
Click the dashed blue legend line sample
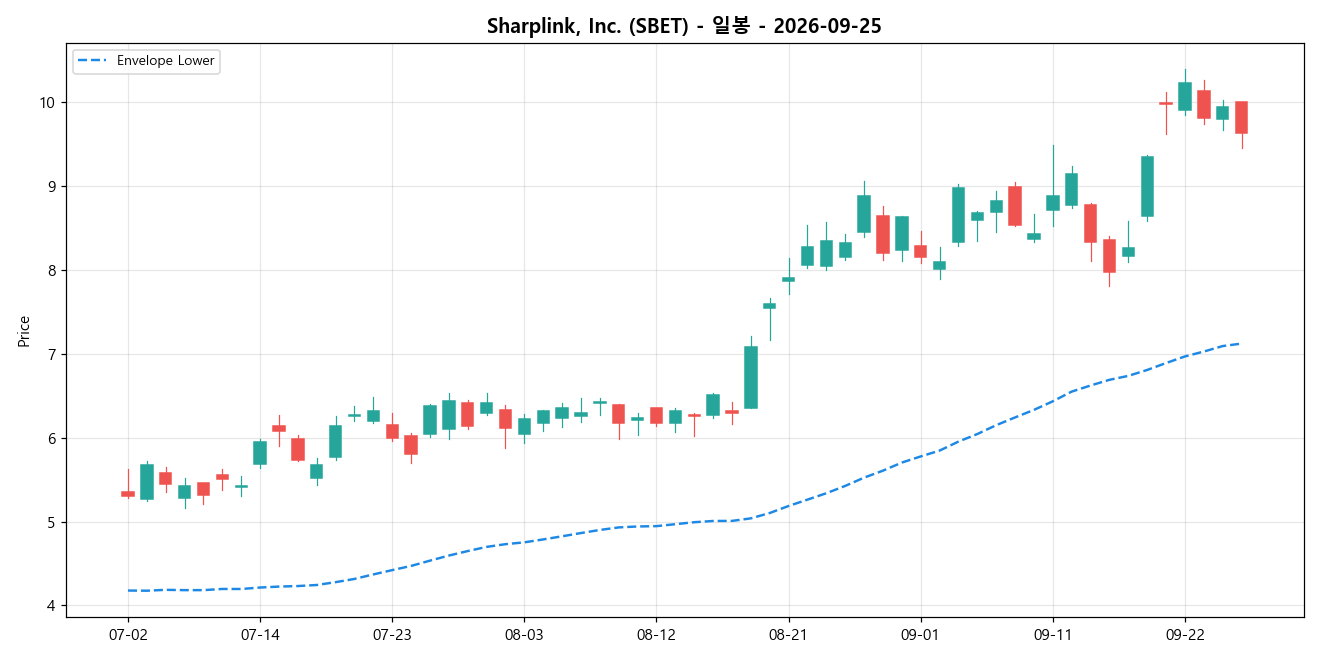point(94,61)
